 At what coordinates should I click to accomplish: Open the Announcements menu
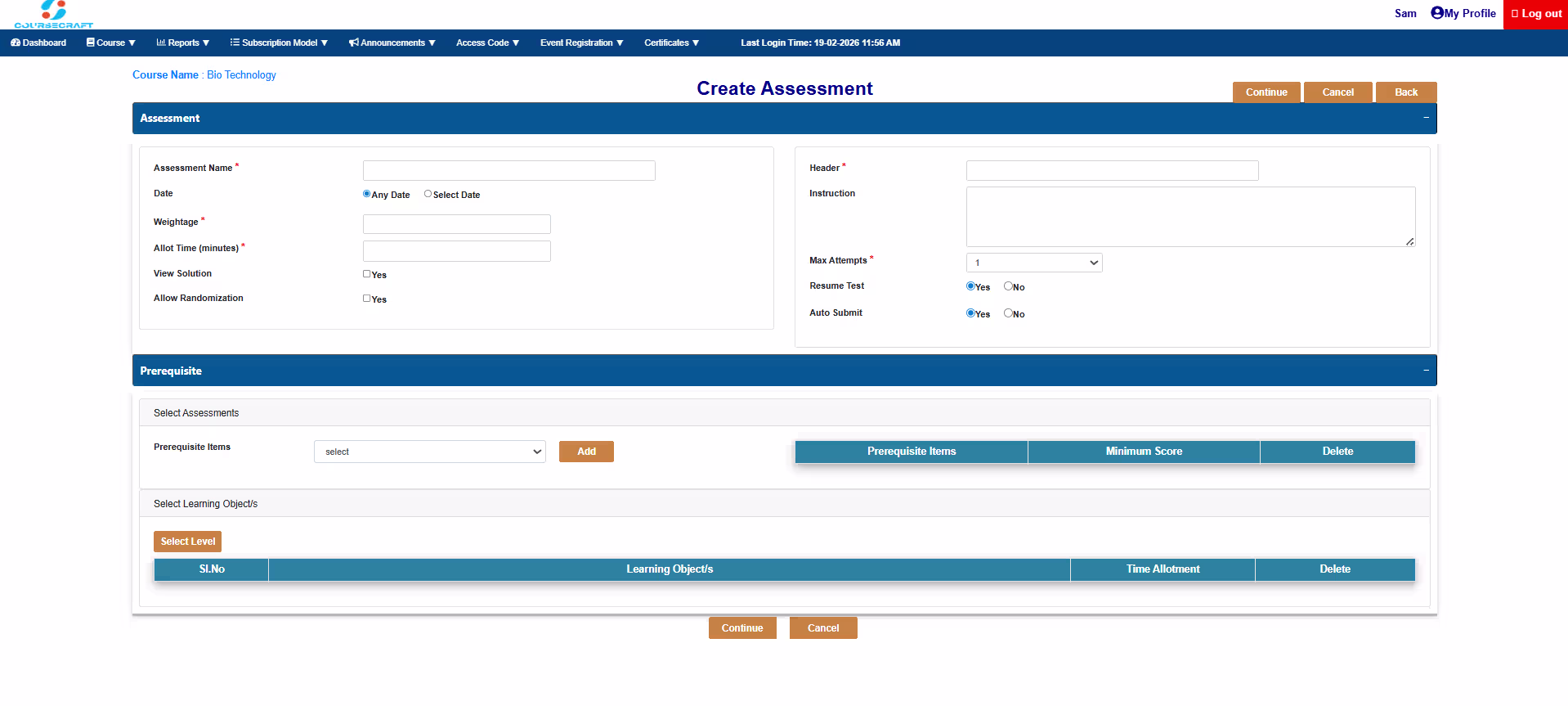[392, 43]
